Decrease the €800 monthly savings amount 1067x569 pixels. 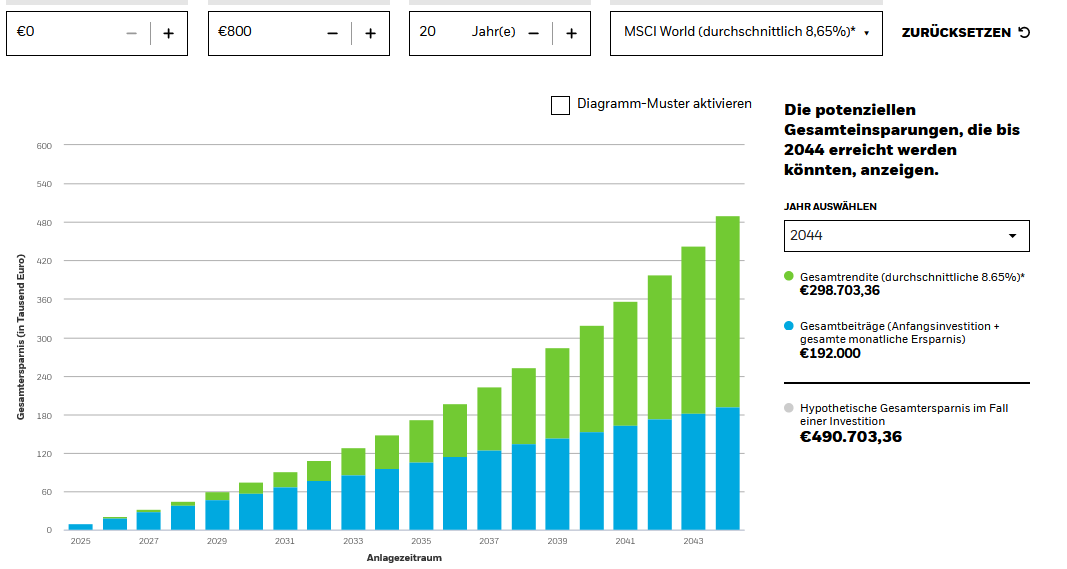click(x=332, y=33)
